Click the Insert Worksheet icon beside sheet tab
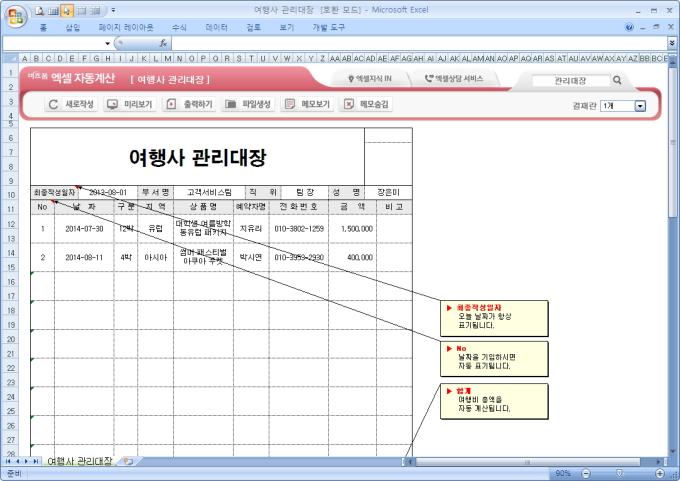The height and width of the screenshot is (481, 680). (128, 461)
